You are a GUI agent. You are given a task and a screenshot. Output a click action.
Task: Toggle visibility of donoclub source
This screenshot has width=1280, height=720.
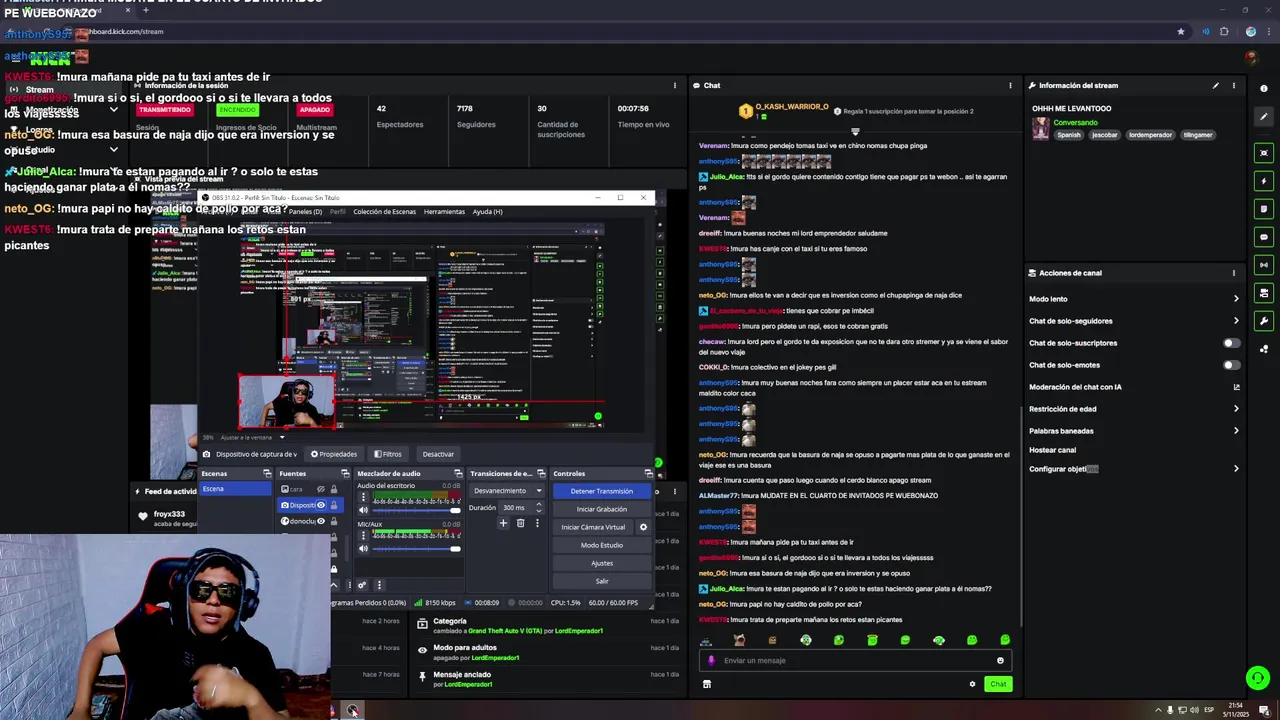[321, 521]
